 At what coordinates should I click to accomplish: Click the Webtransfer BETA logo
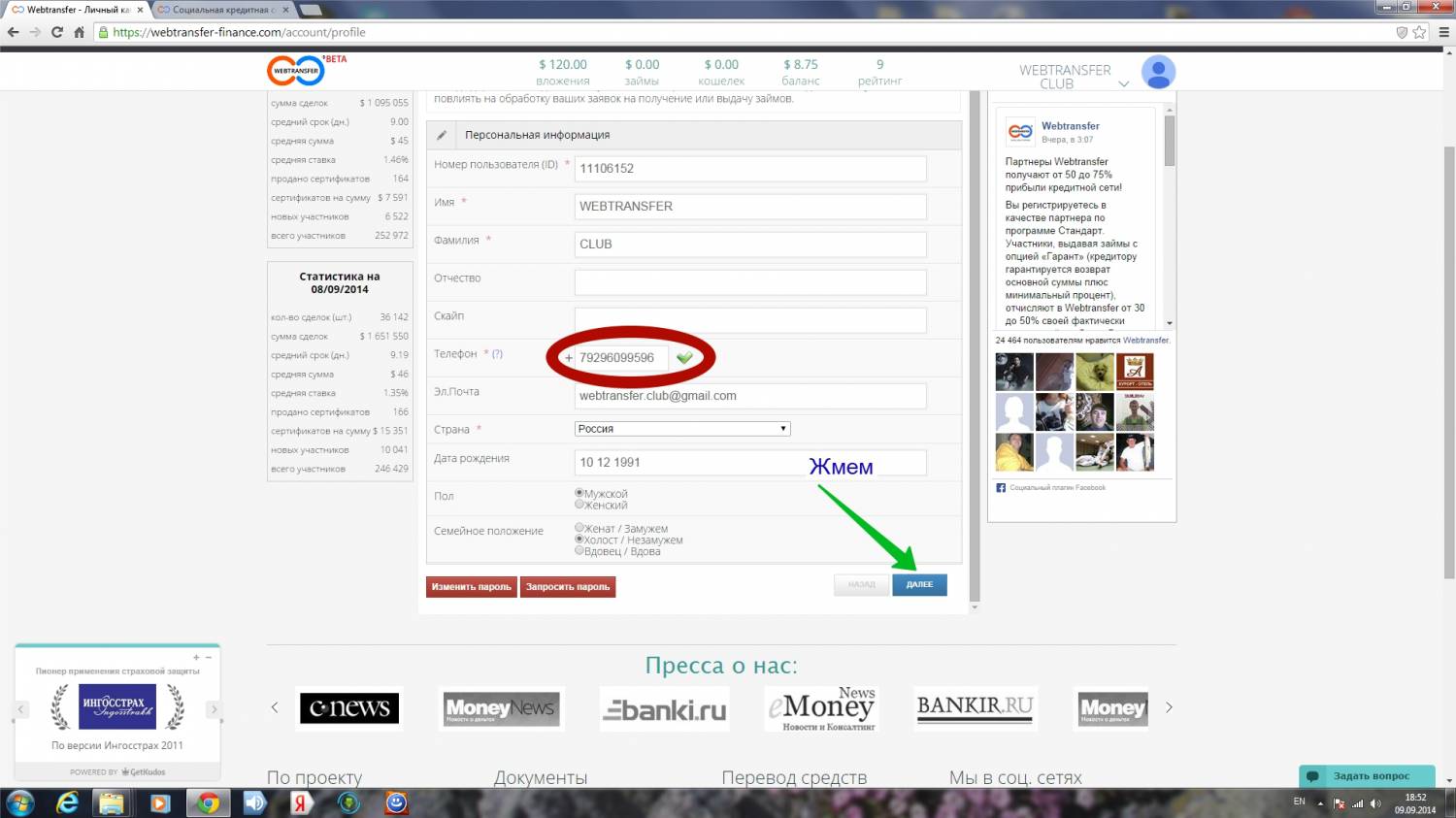pos(305,70)
